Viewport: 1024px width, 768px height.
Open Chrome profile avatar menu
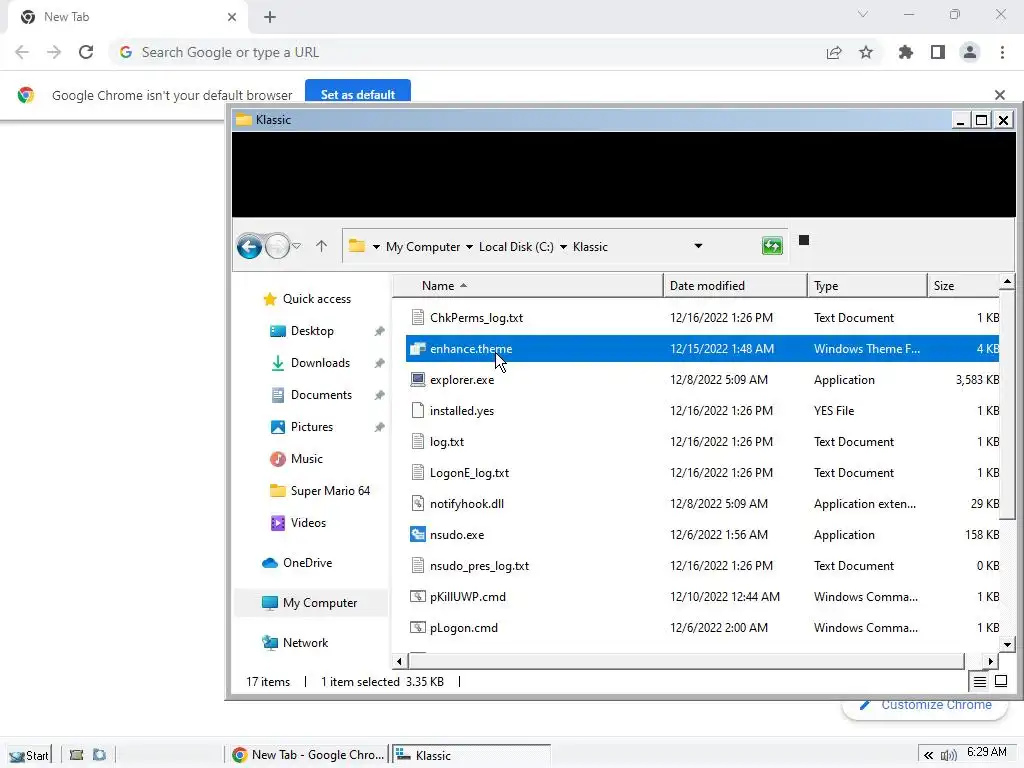(x=970, y=52)
